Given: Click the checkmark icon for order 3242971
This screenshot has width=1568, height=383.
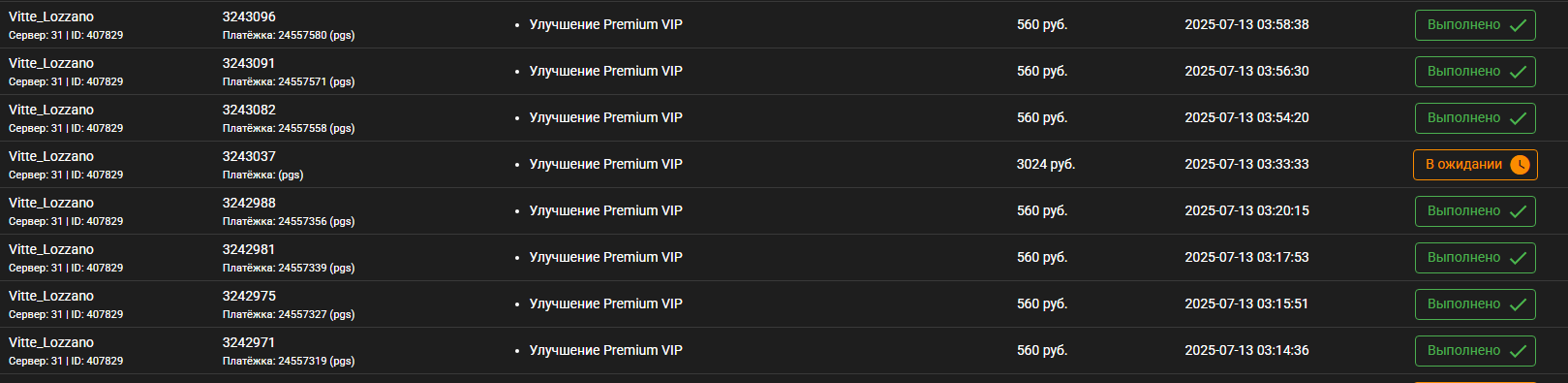Looking at the screenshot, I should 1518,351.
